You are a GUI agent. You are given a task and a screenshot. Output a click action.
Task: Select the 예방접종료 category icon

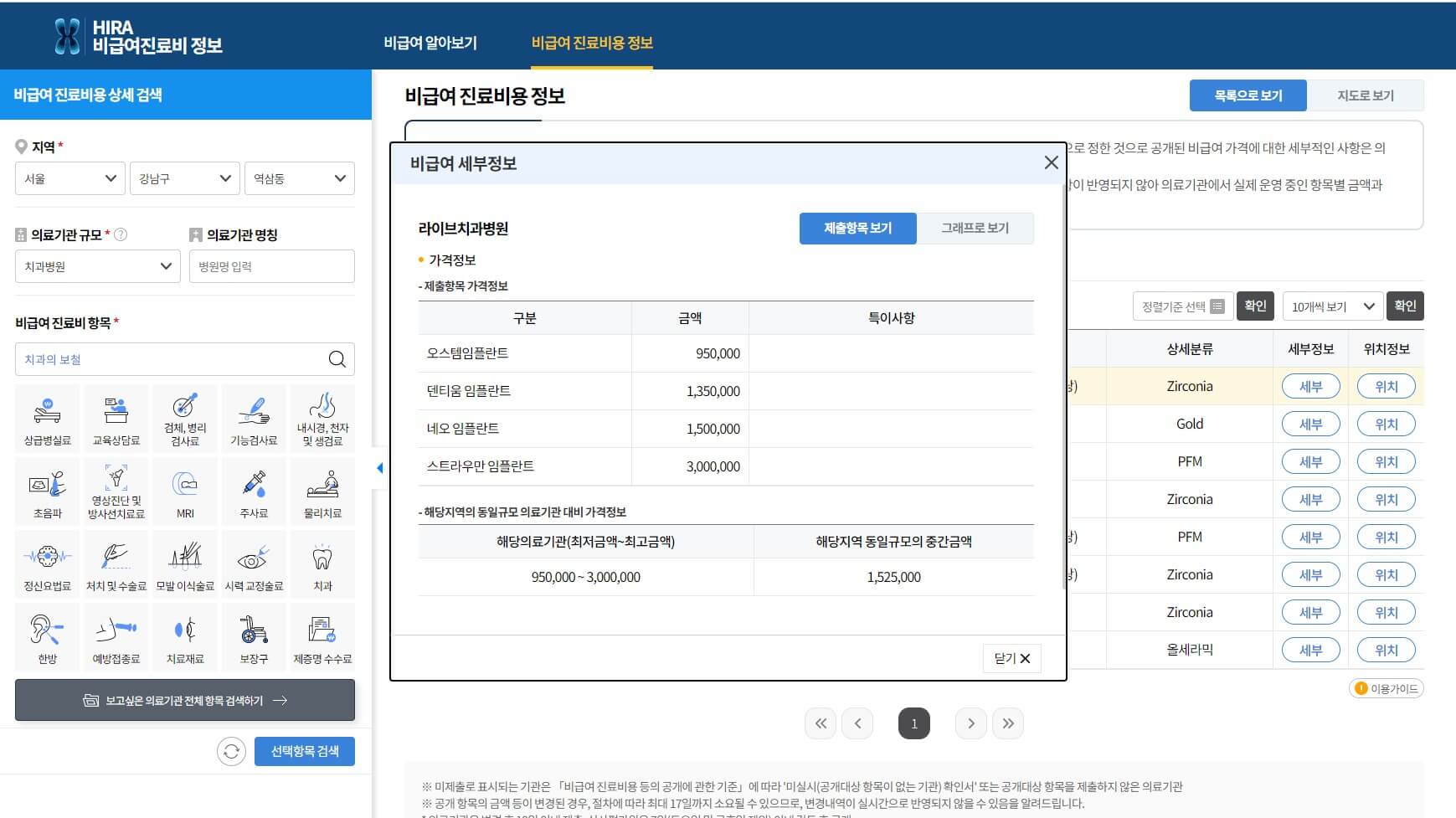[116, 637]
